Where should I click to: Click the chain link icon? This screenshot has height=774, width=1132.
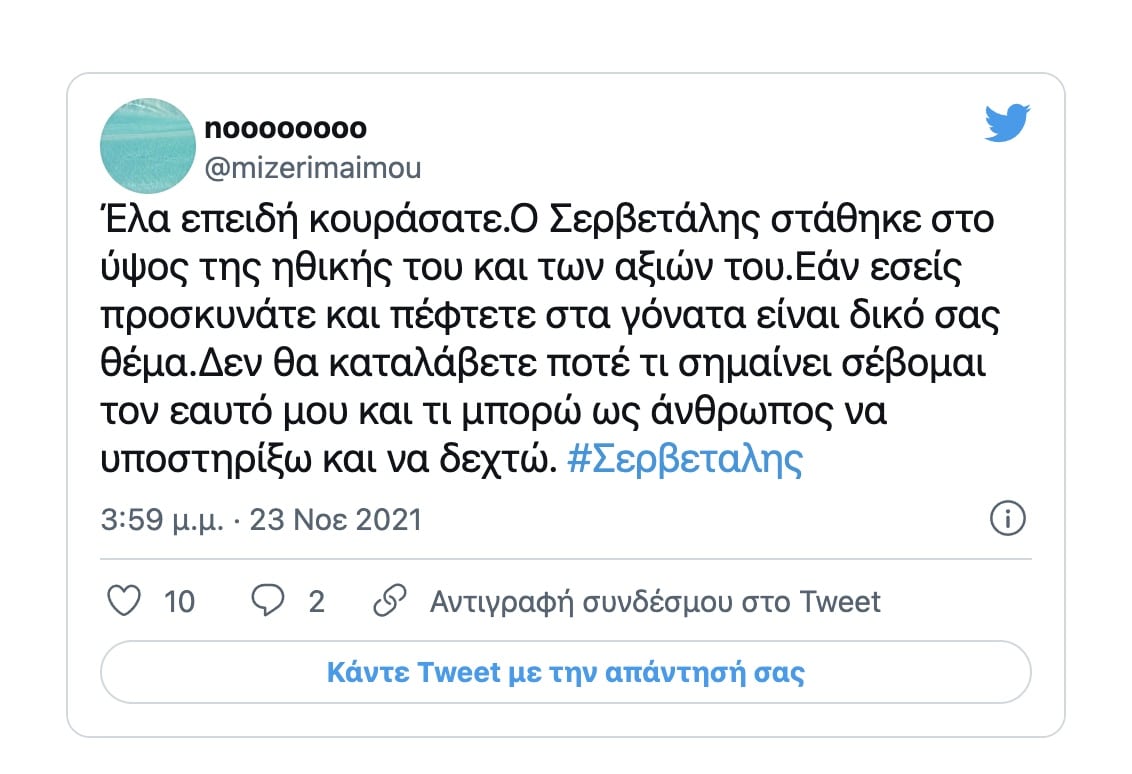pyautogui.click(x=390, y=600)
